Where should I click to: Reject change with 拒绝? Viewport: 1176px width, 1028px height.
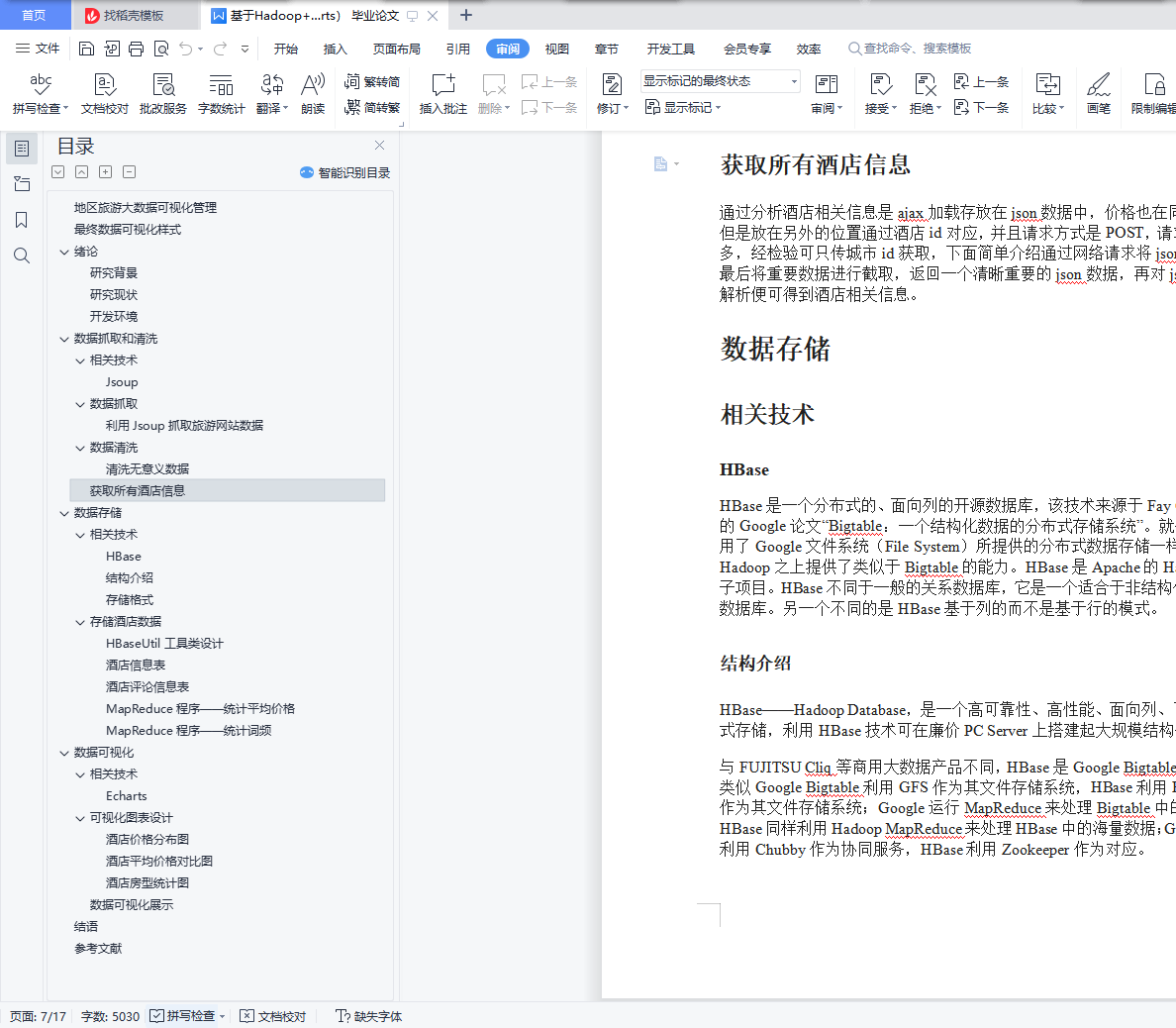(x=925, y=94)
